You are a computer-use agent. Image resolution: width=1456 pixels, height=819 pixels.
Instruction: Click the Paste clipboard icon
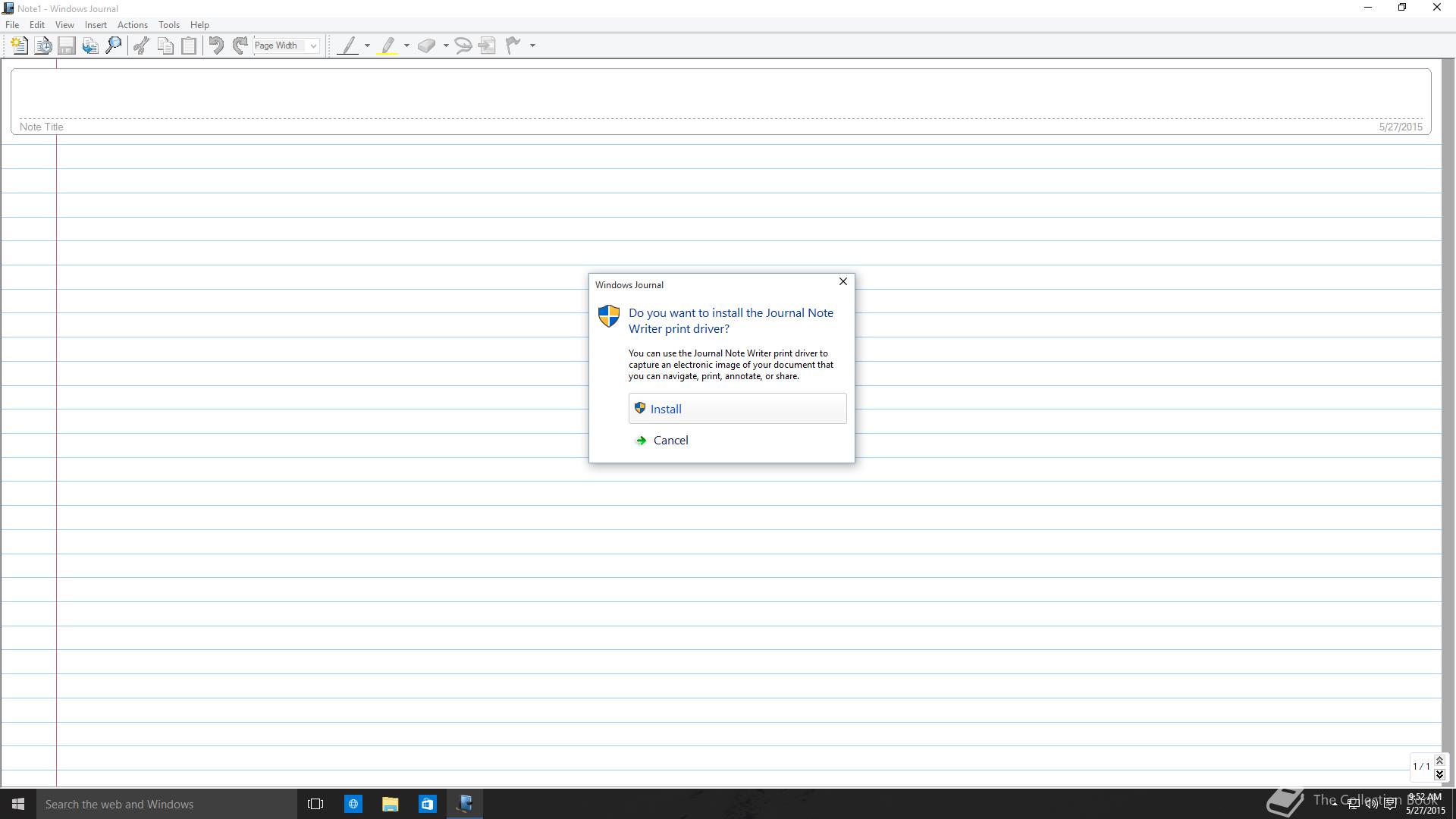click(x=189, y=45)
